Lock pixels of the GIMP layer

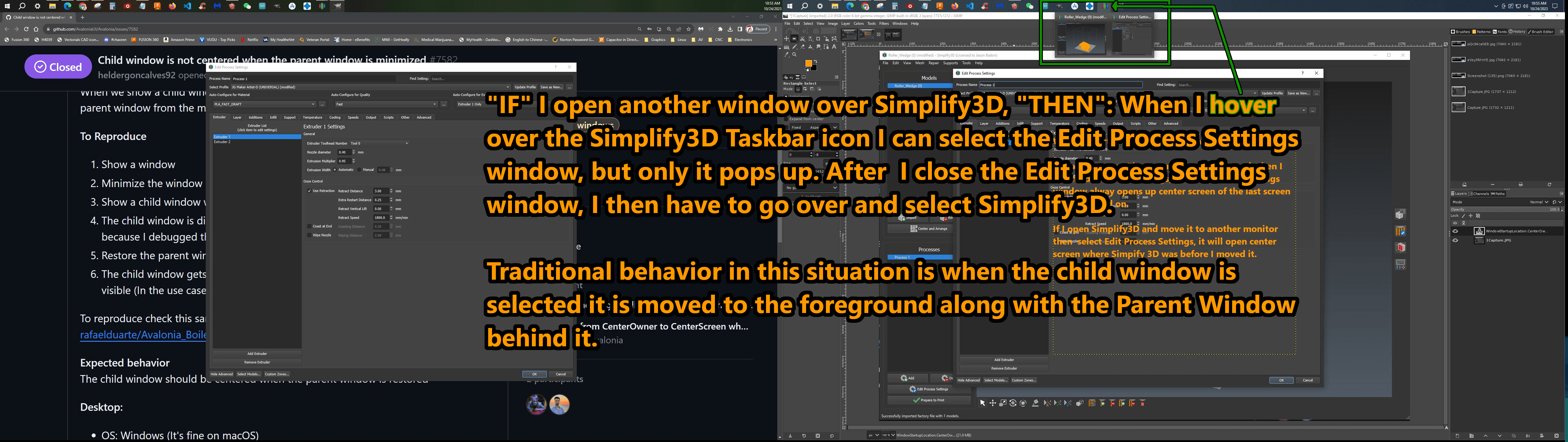point(1464,215)
